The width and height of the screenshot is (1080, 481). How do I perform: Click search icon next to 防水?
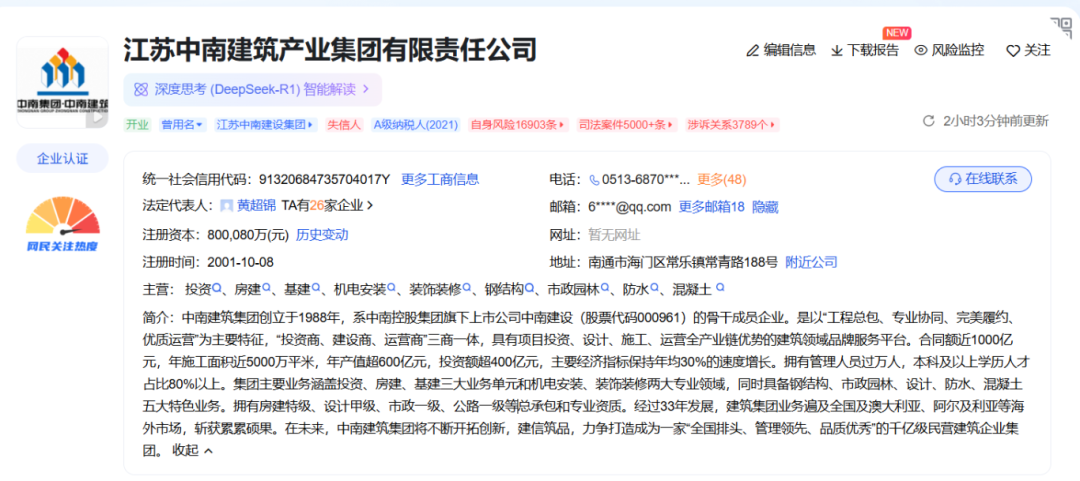coord(654,288)
